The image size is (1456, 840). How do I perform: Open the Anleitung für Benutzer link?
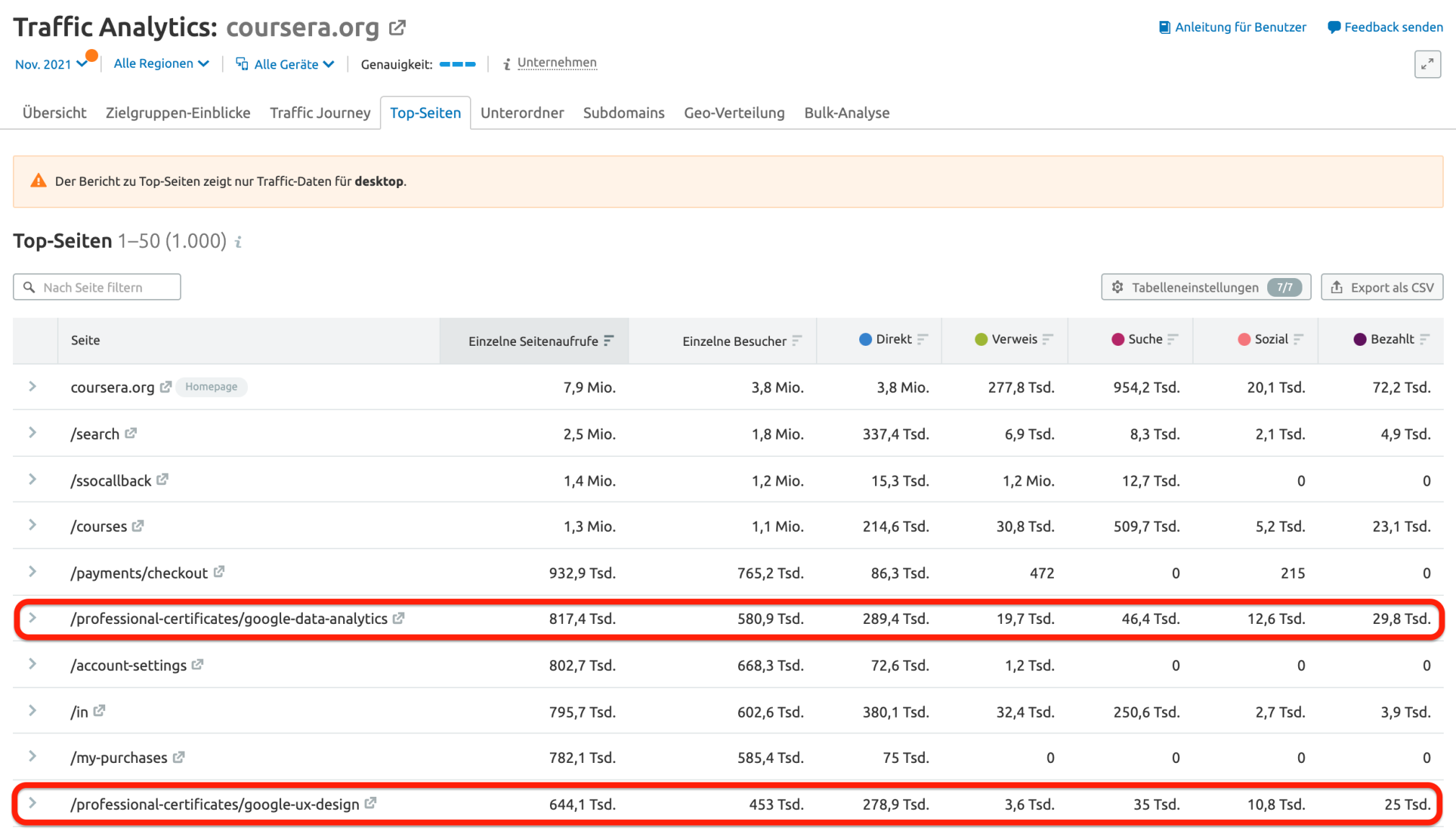1233,27
